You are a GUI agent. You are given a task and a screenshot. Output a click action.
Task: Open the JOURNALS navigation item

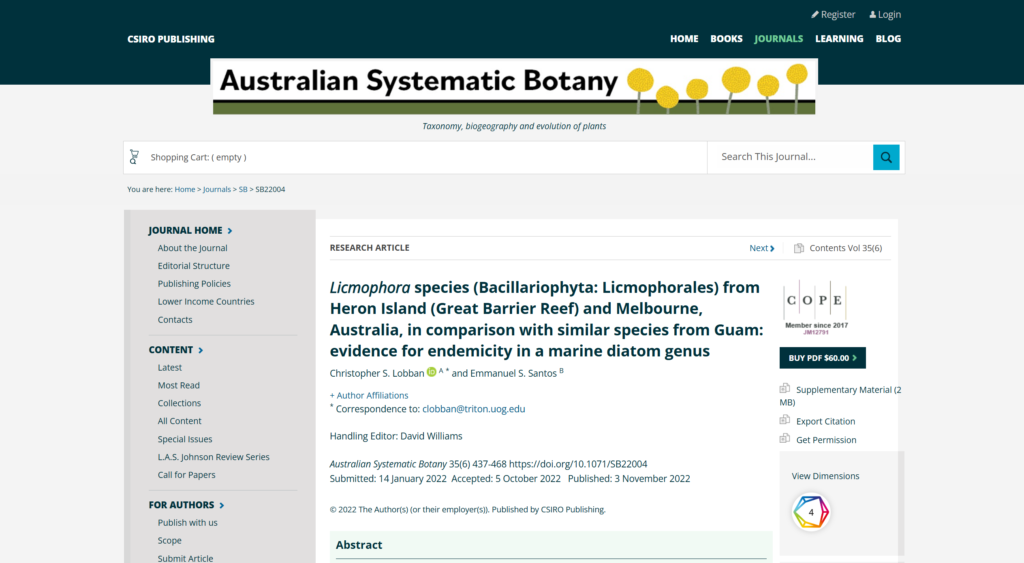(778, 39)
